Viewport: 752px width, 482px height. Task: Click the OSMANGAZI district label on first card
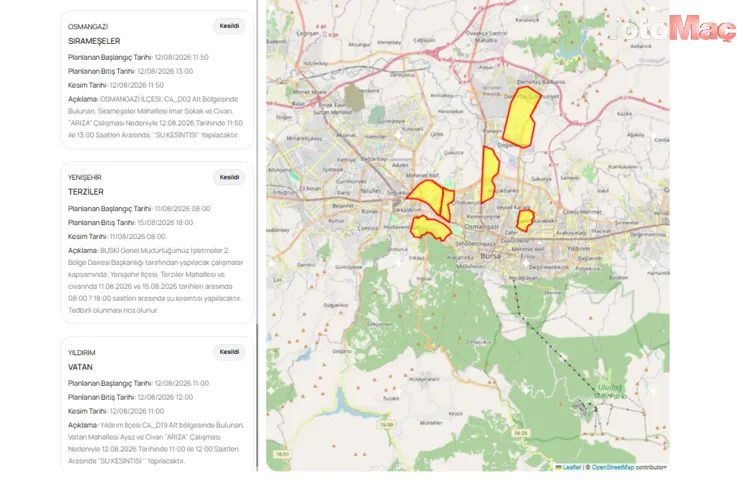tap(88, 27)
